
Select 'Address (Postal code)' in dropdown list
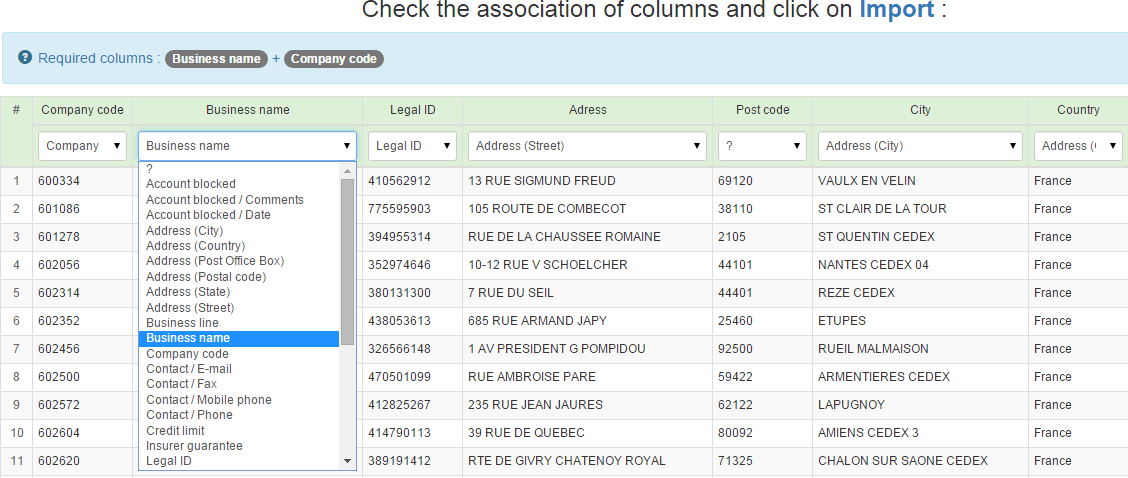206,277
